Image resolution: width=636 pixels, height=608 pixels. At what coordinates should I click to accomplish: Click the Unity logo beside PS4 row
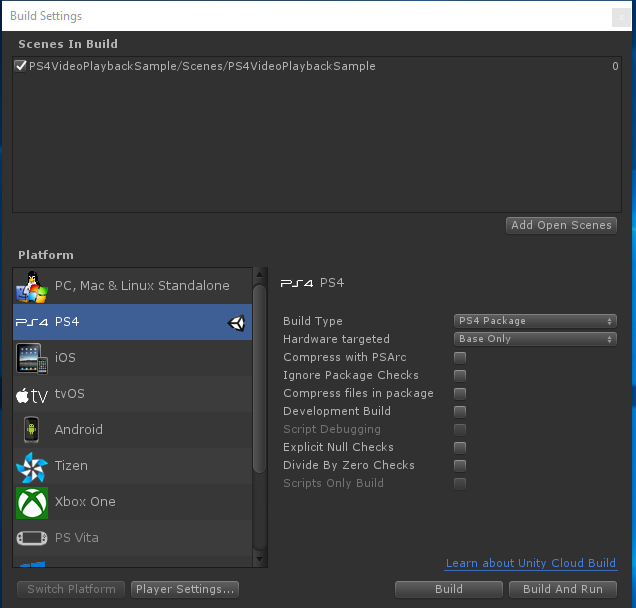[x=236, y=323]
